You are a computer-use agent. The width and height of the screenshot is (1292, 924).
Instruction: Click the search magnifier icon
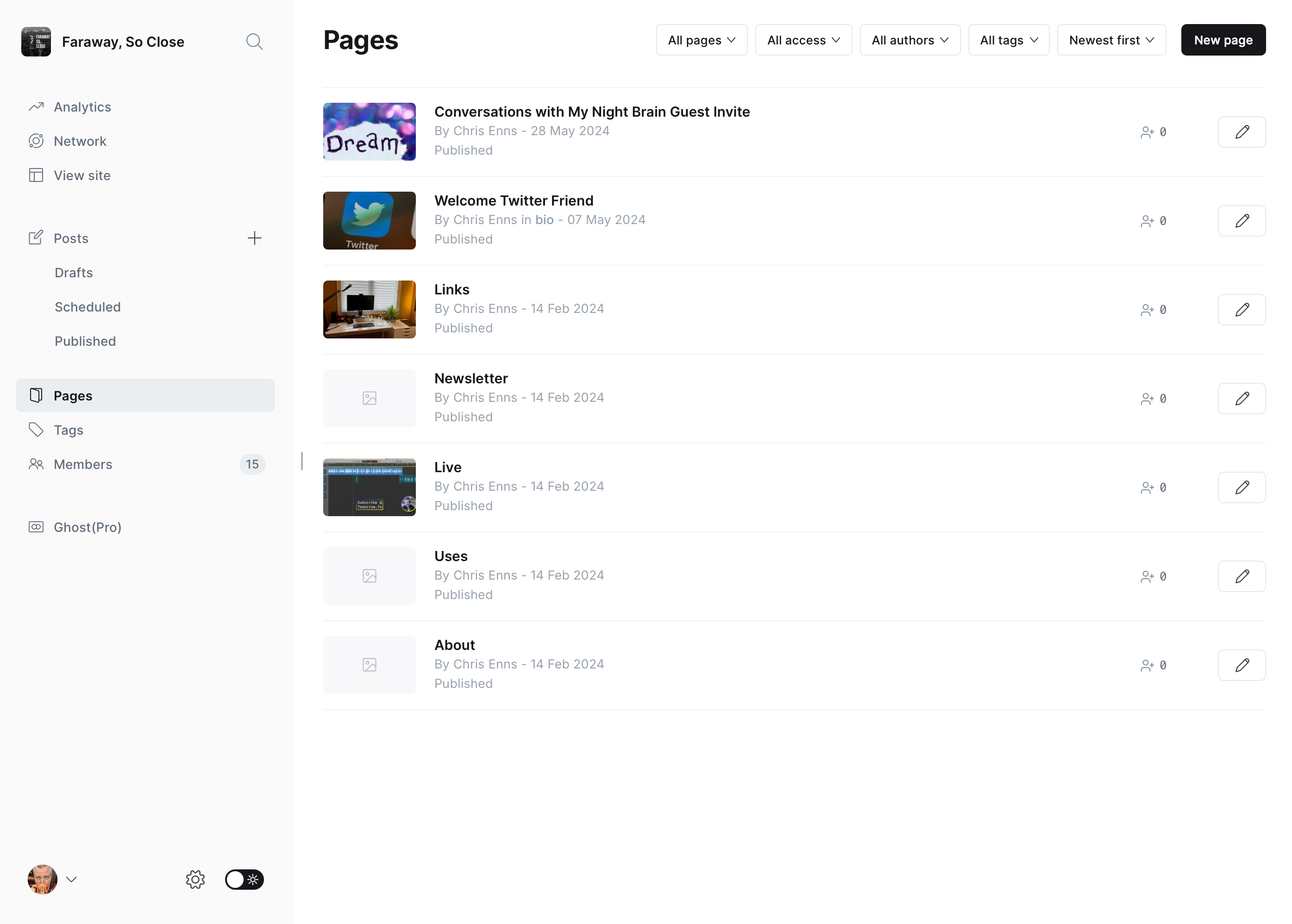tap(254, 42)
